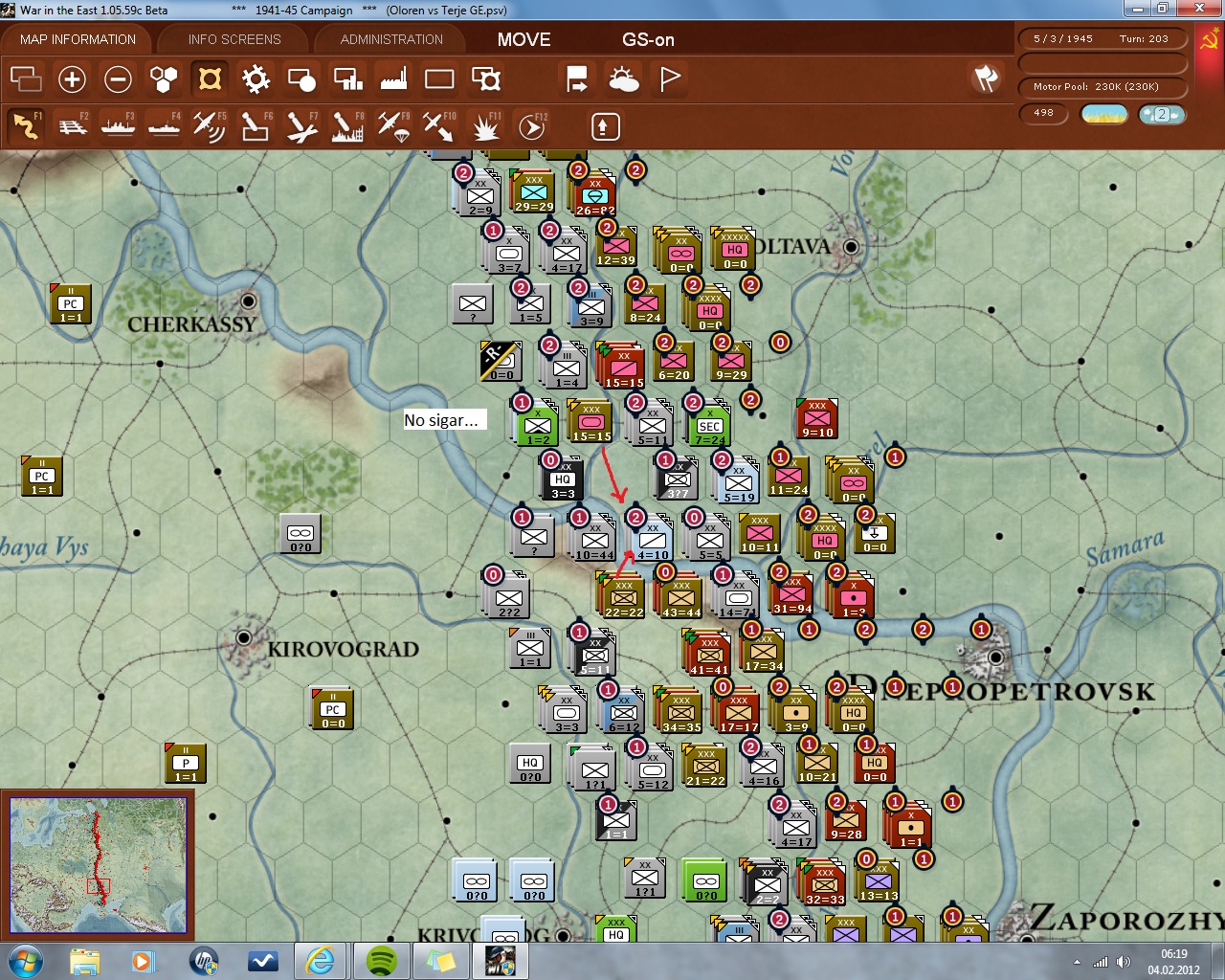Screen dimensions: 1225x980
Task: Open Internet Explorer from the taskbar
Action: tap(321, 961)
